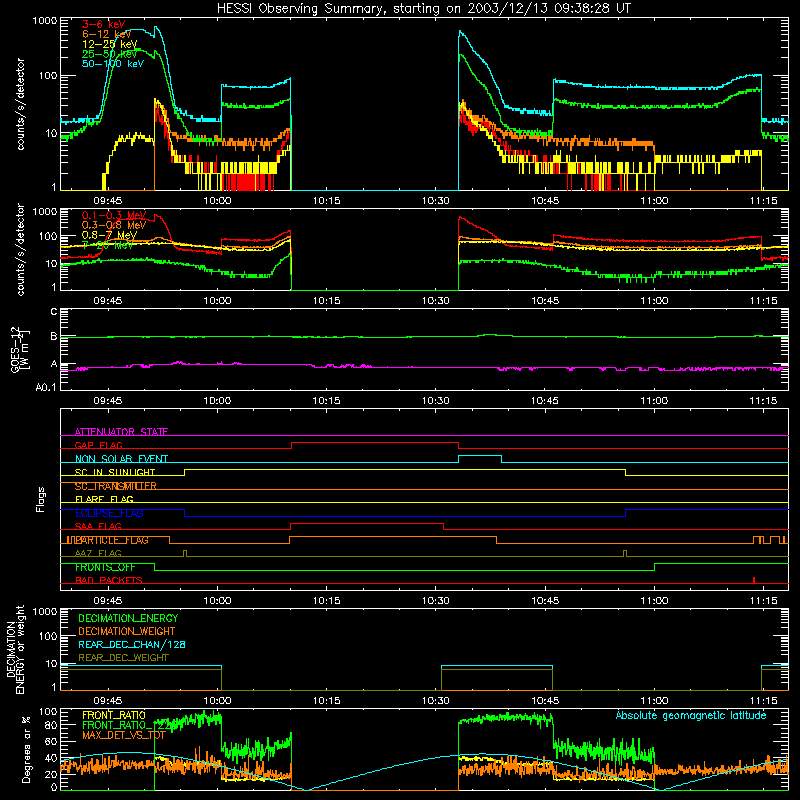Viewport: 800px width, 800px height.
Task: Select the DECIMATION_ENERGY legend label
Action: pyautogui.click(x=128, y=618)
